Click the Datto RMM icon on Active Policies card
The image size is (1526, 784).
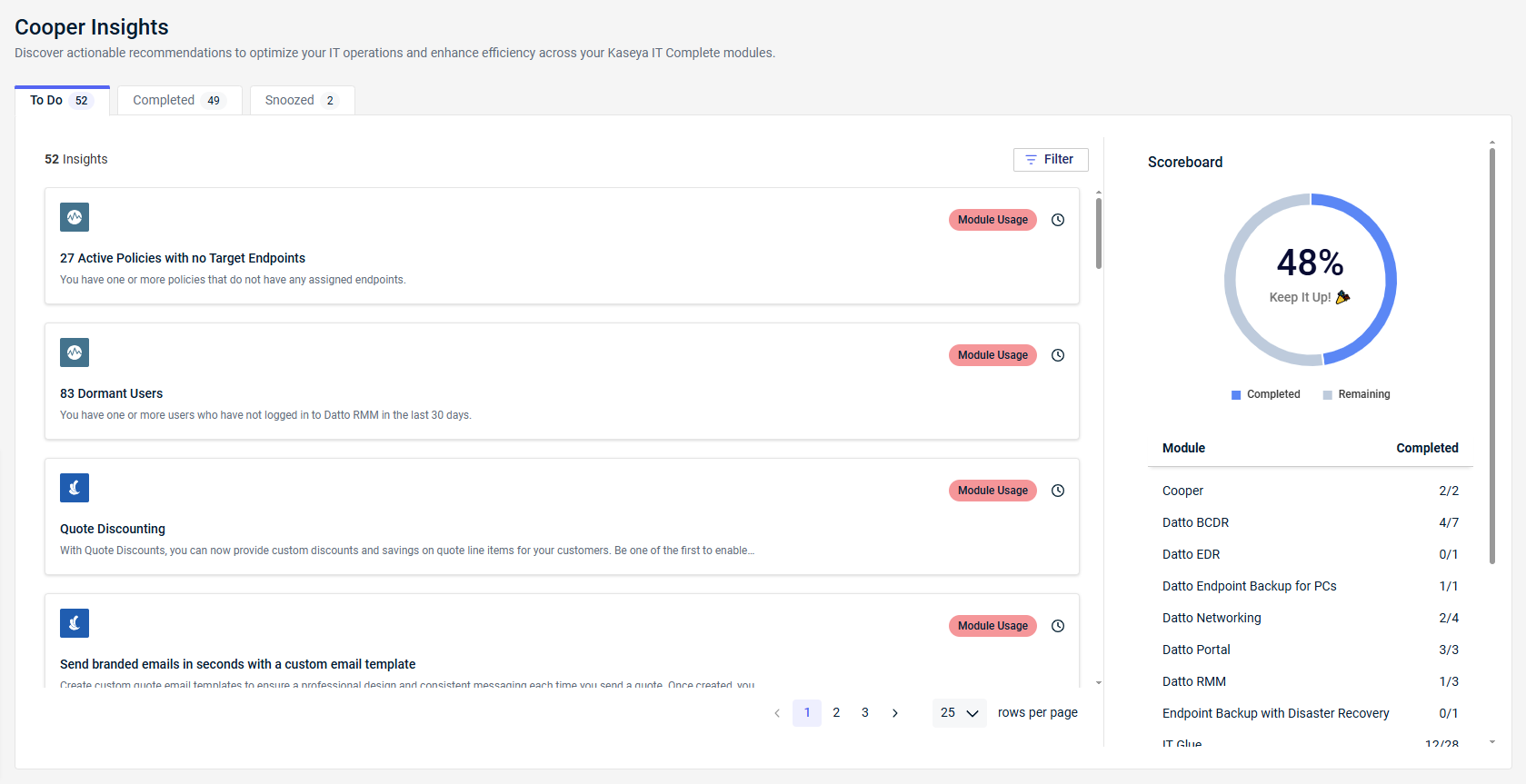(75, 217)
